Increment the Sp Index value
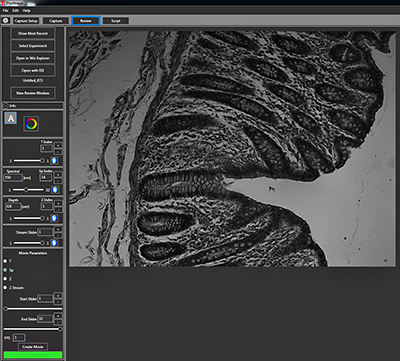400x361 pixels. coord(58,174)
